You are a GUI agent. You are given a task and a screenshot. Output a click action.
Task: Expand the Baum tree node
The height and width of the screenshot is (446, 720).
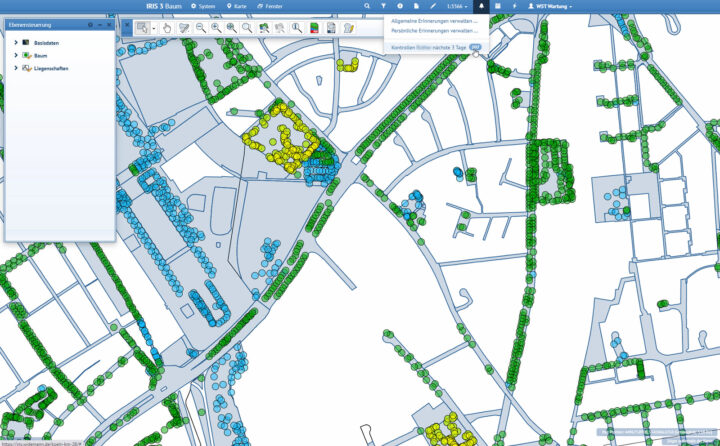(16, 55)
